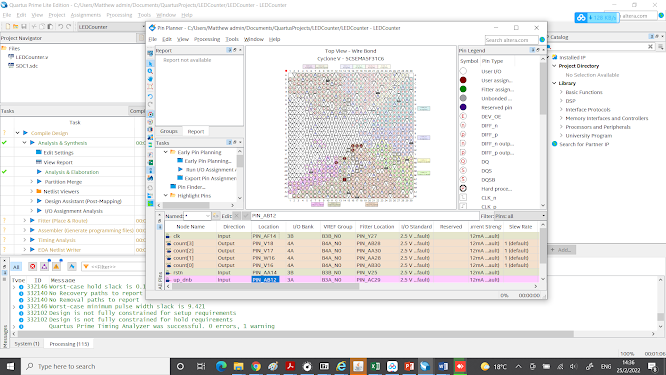
Task: Open the LEDCounter project dropdown in toolbar
Action: pos(143,26)
